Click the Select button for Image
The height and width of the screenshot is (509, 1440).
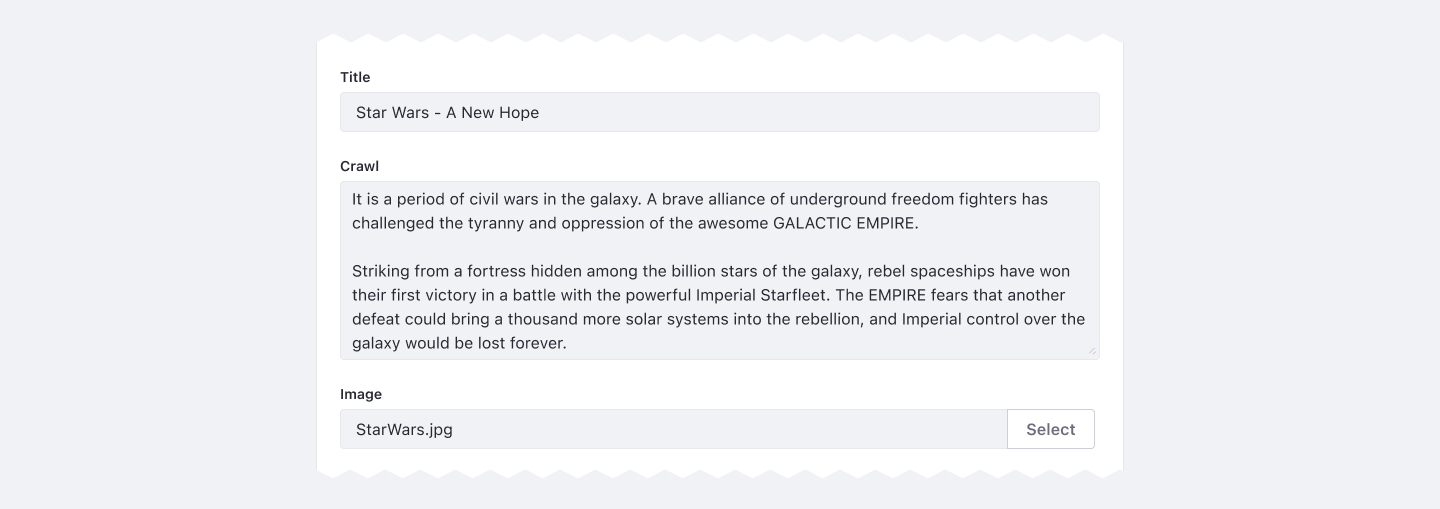coord(1050,429)
